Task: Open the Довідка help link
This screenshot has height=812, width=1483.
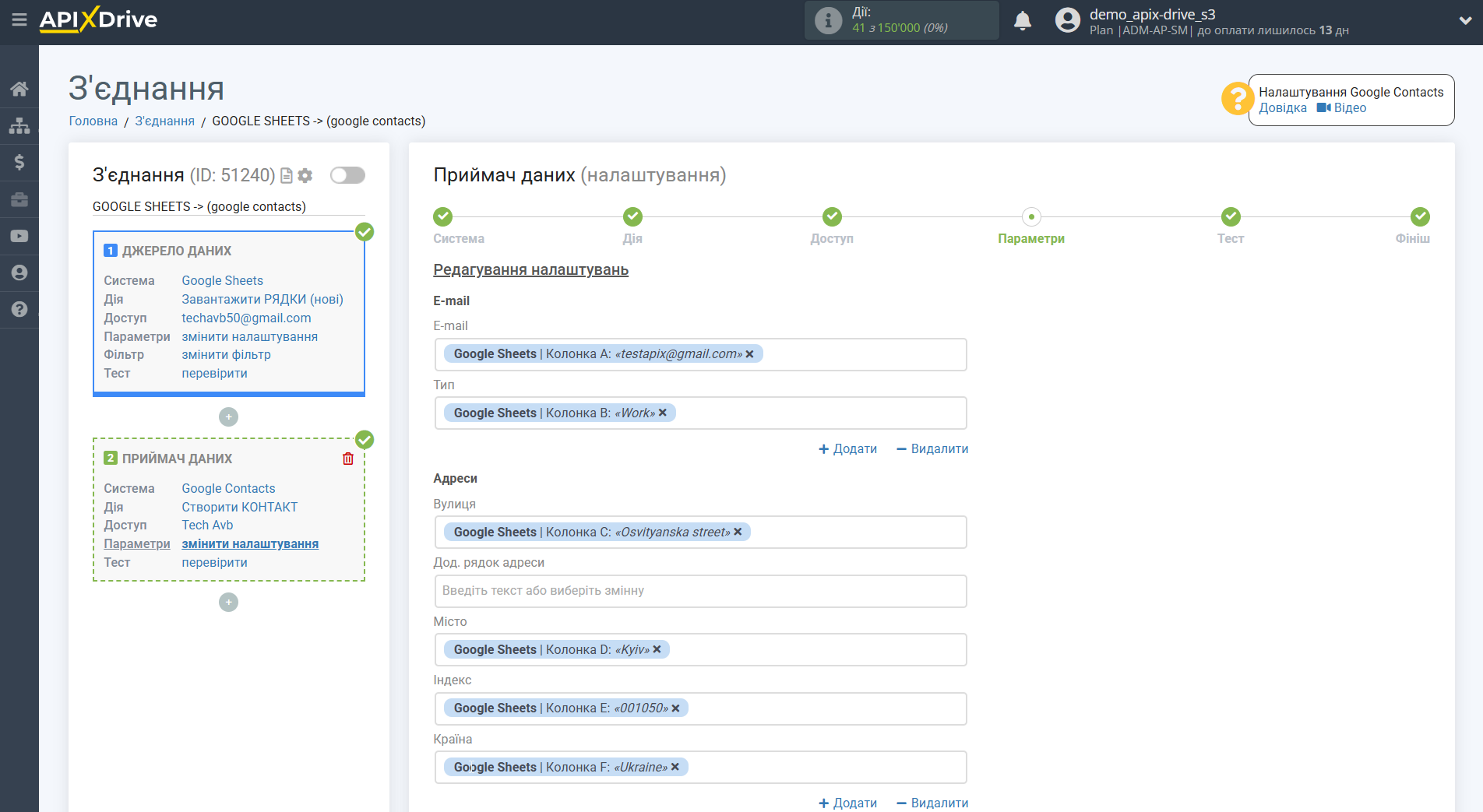Action: (x=1283, y=108)
